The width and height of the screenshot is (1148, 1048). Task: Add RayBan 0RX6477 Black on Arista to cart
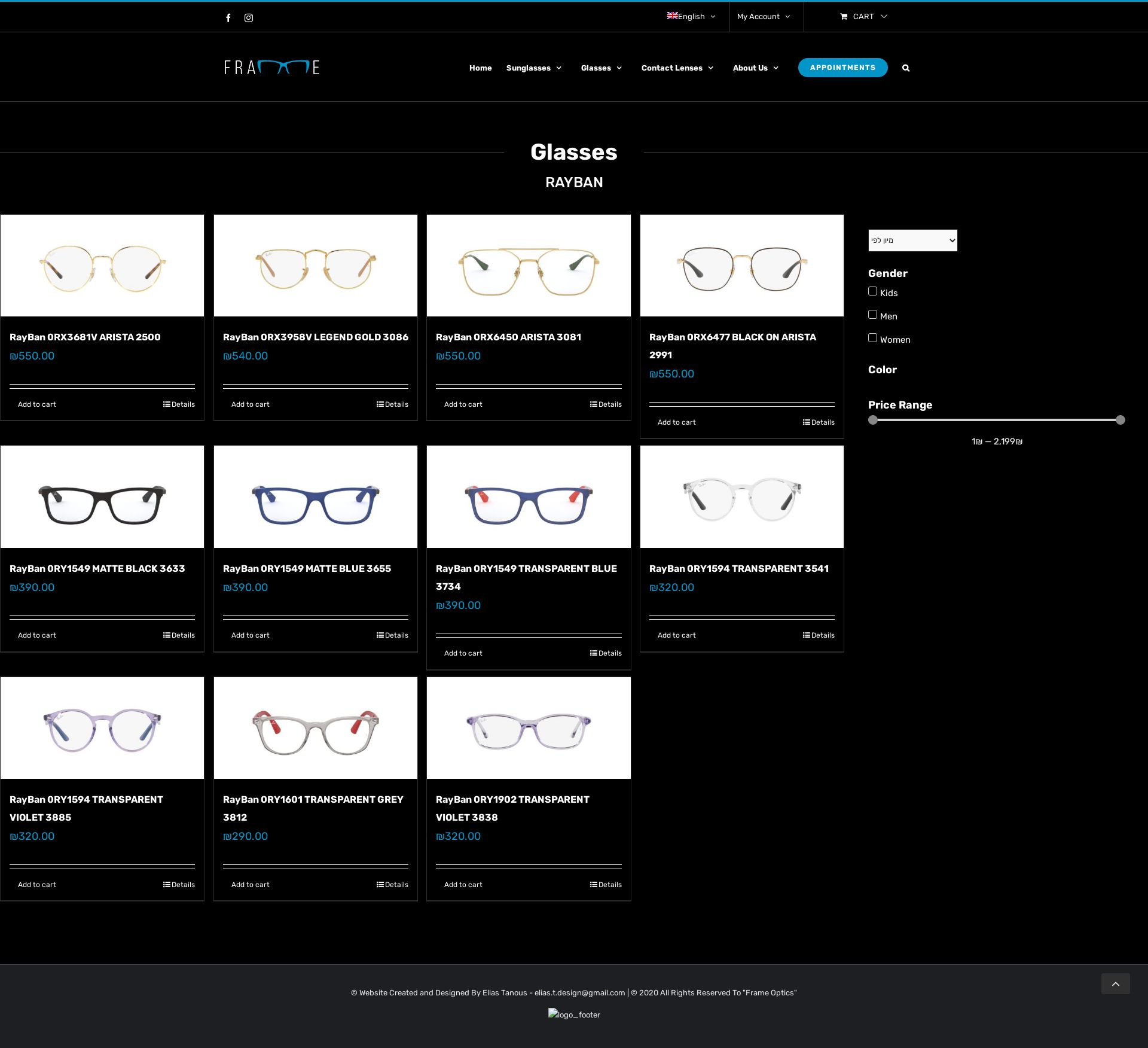[x=677, y=422]
